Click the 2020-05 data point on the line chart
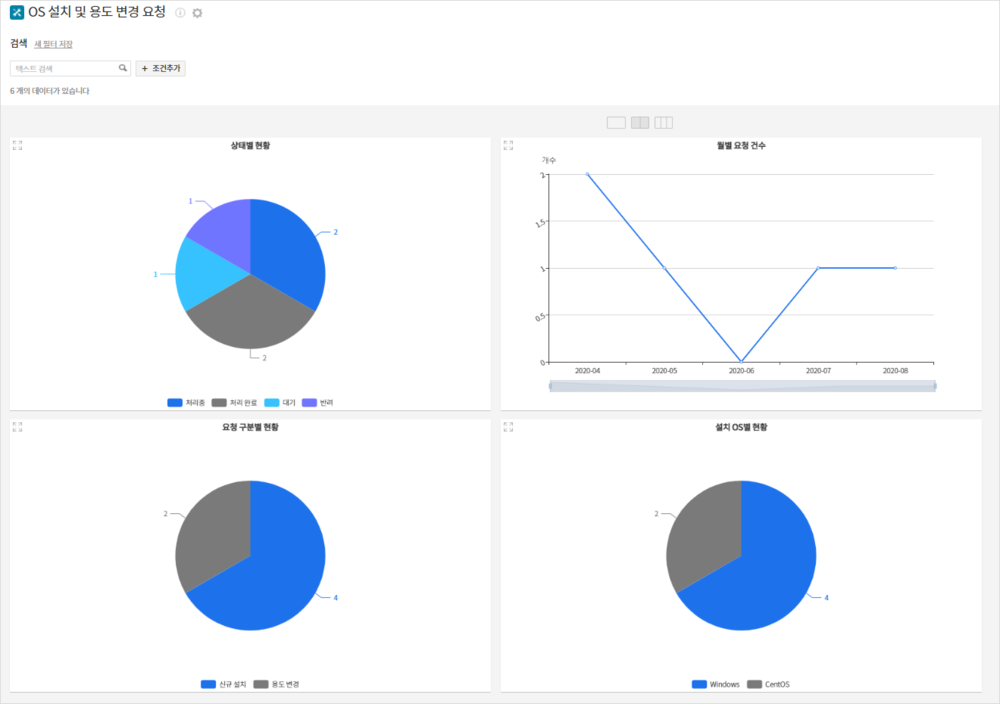This screenshot has width=1000, height=704. [665, 268]
